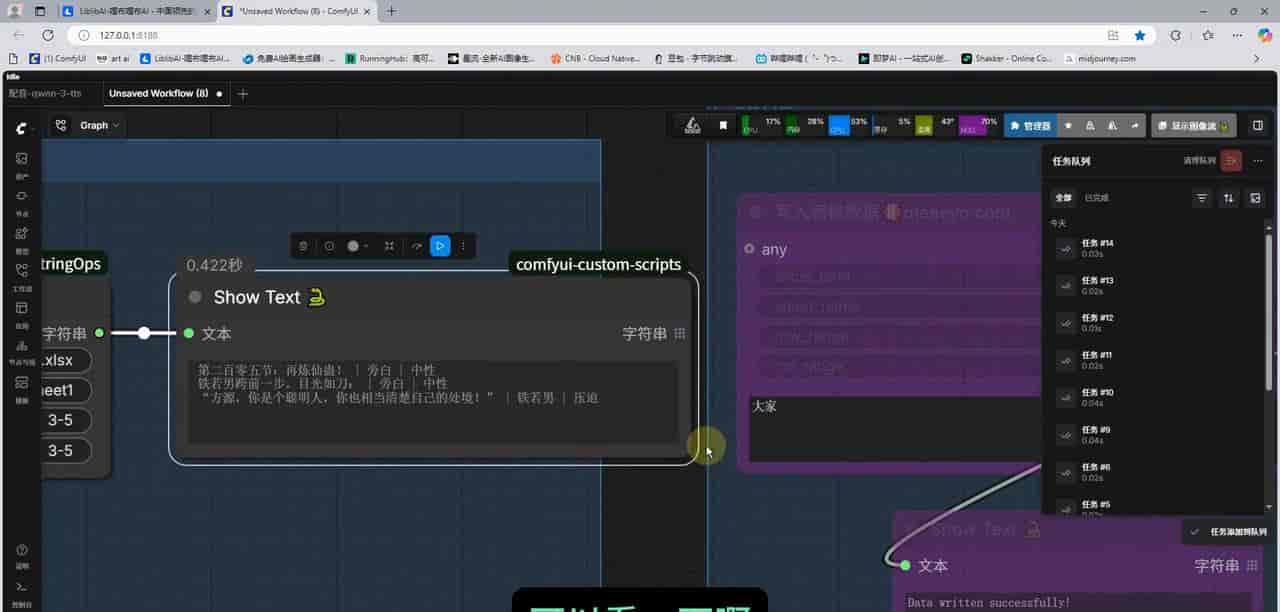Click the 文本 input socket on Show Text
Image resolution: width=1280 pixels, height=612 pixels.
pos(188,333)
